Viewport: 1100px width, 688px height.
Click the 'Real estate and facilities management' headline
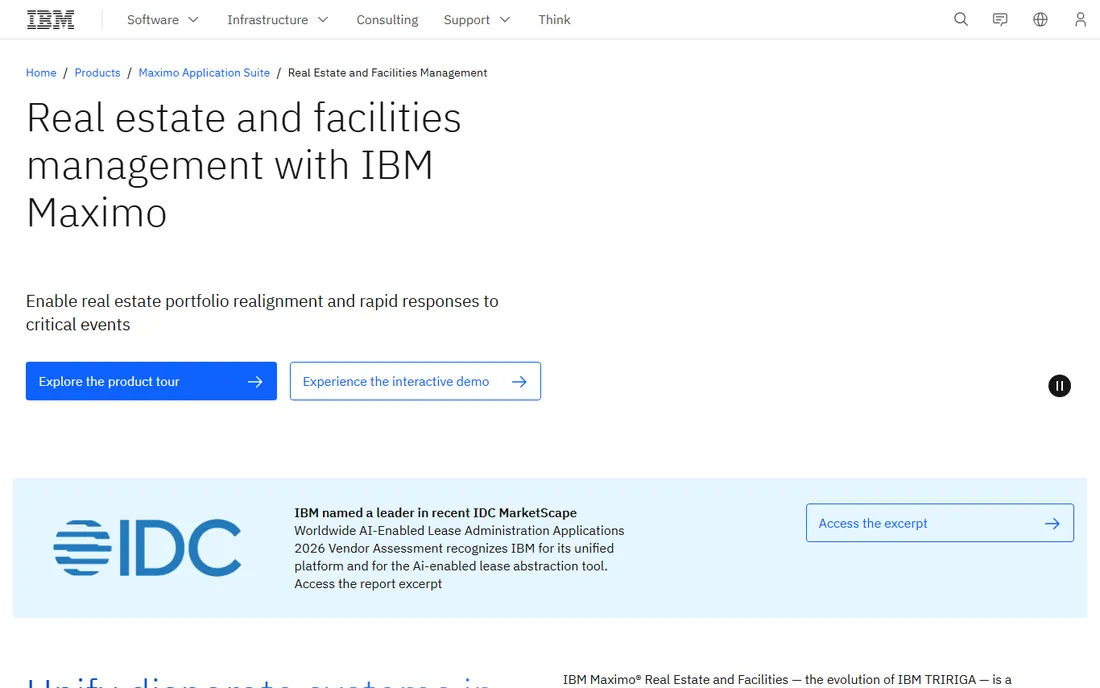click(243, 165)
